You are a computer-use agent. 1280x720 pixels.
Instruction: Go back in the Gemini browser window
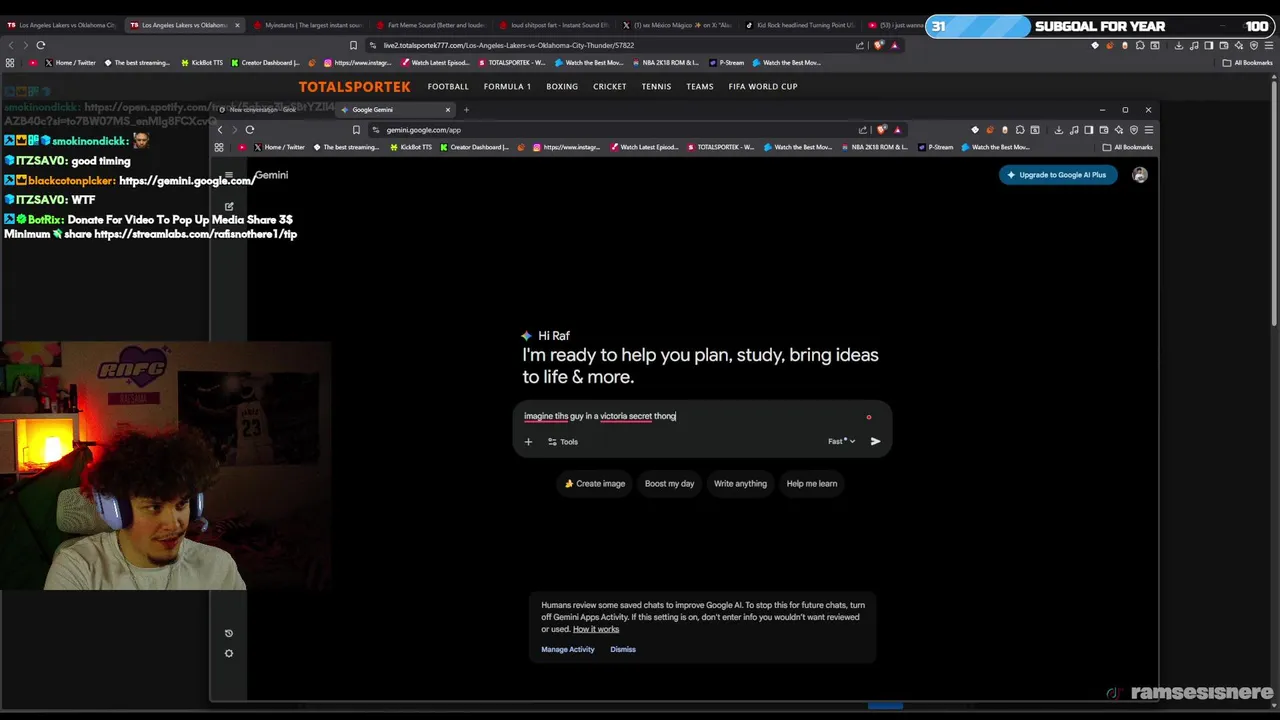point(220,129)
